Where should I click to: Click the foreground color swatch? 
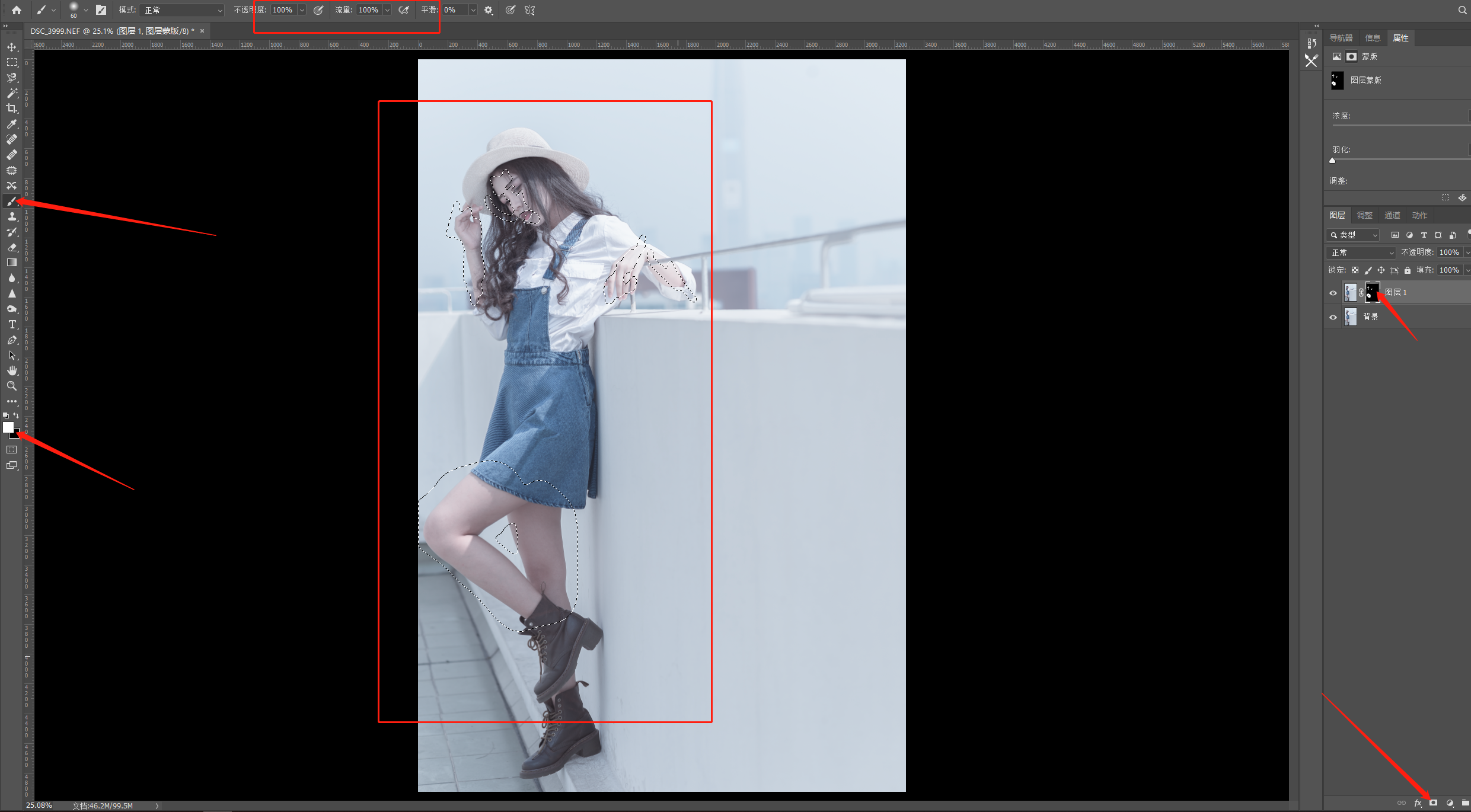point(8,427)
